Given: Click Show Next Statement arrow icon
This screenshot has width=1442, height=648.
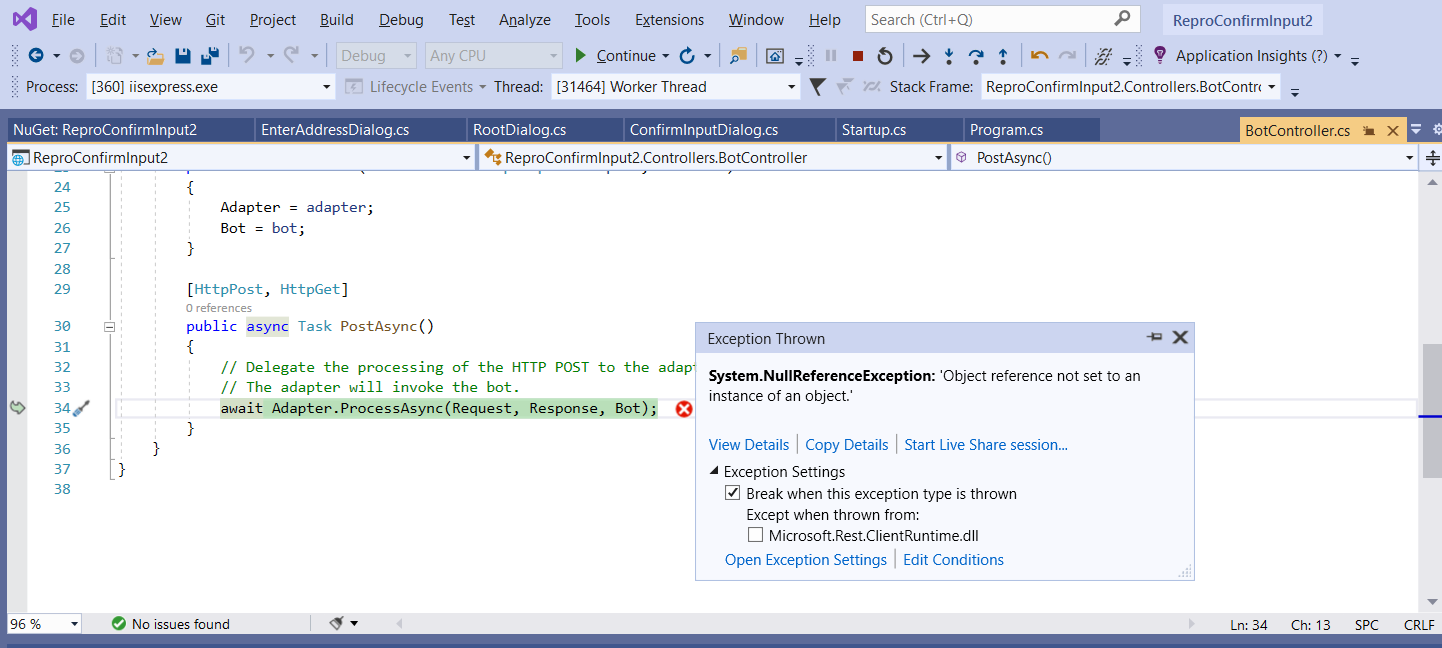Looking at the screenshot, I should tap(921, 56).
